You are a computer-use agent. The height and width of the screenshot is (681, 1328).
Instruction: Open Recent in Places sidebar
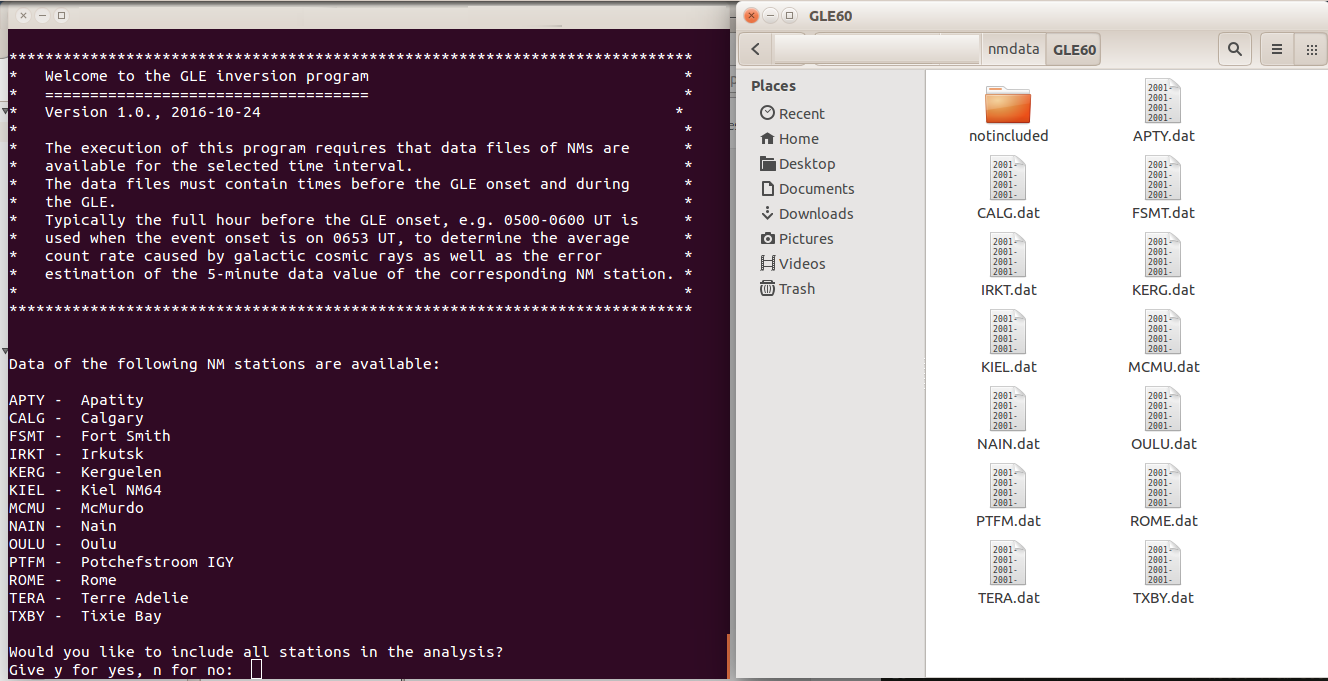pyautogui.click(x=792, y=114)
